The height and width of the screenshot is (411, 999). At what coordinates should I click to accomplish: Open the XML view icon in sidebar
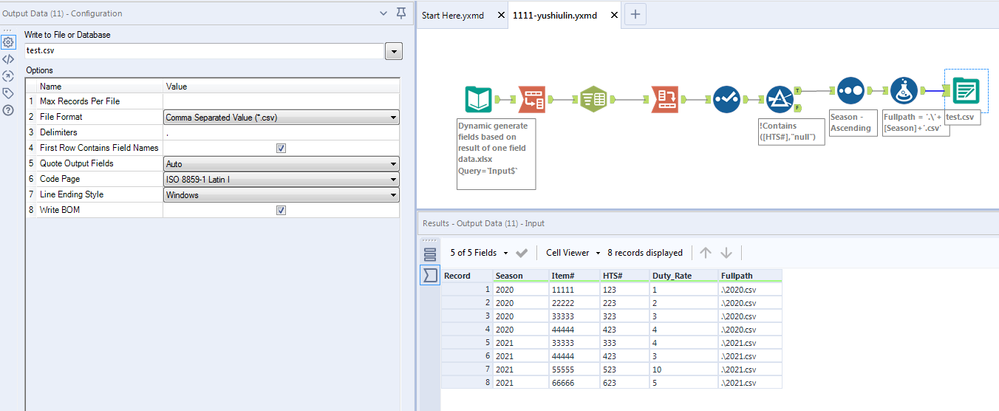pos(8,59)
